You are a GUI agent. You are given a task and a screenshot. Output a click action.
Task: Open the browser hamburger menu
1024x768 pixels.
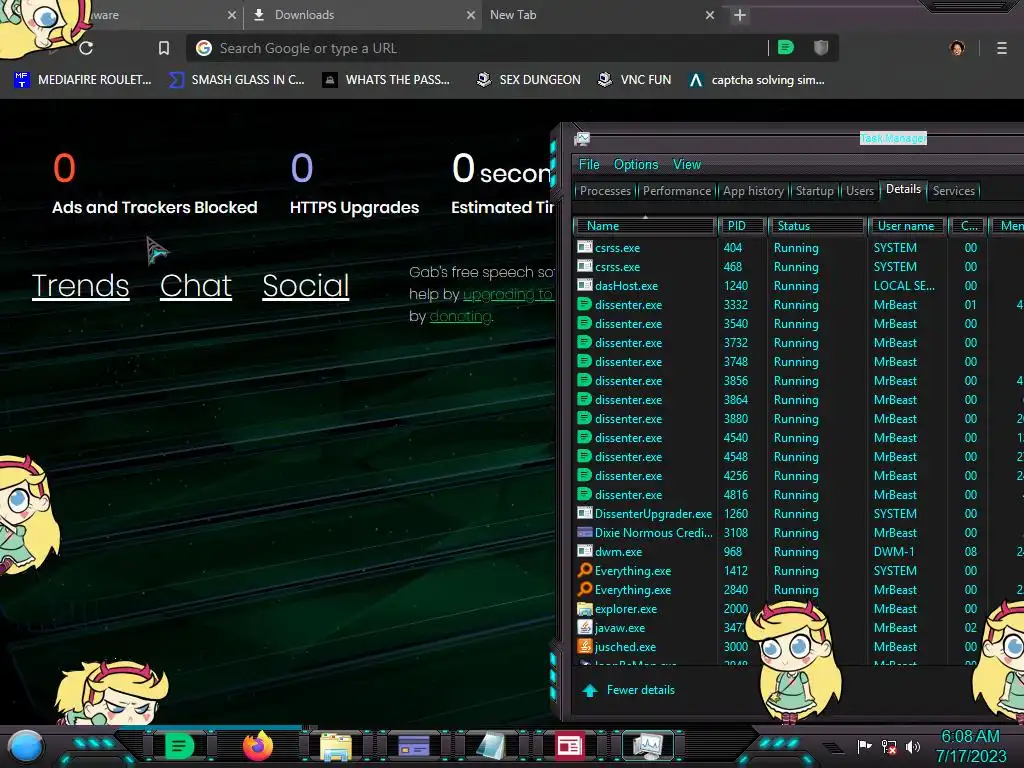point(1001,48)
